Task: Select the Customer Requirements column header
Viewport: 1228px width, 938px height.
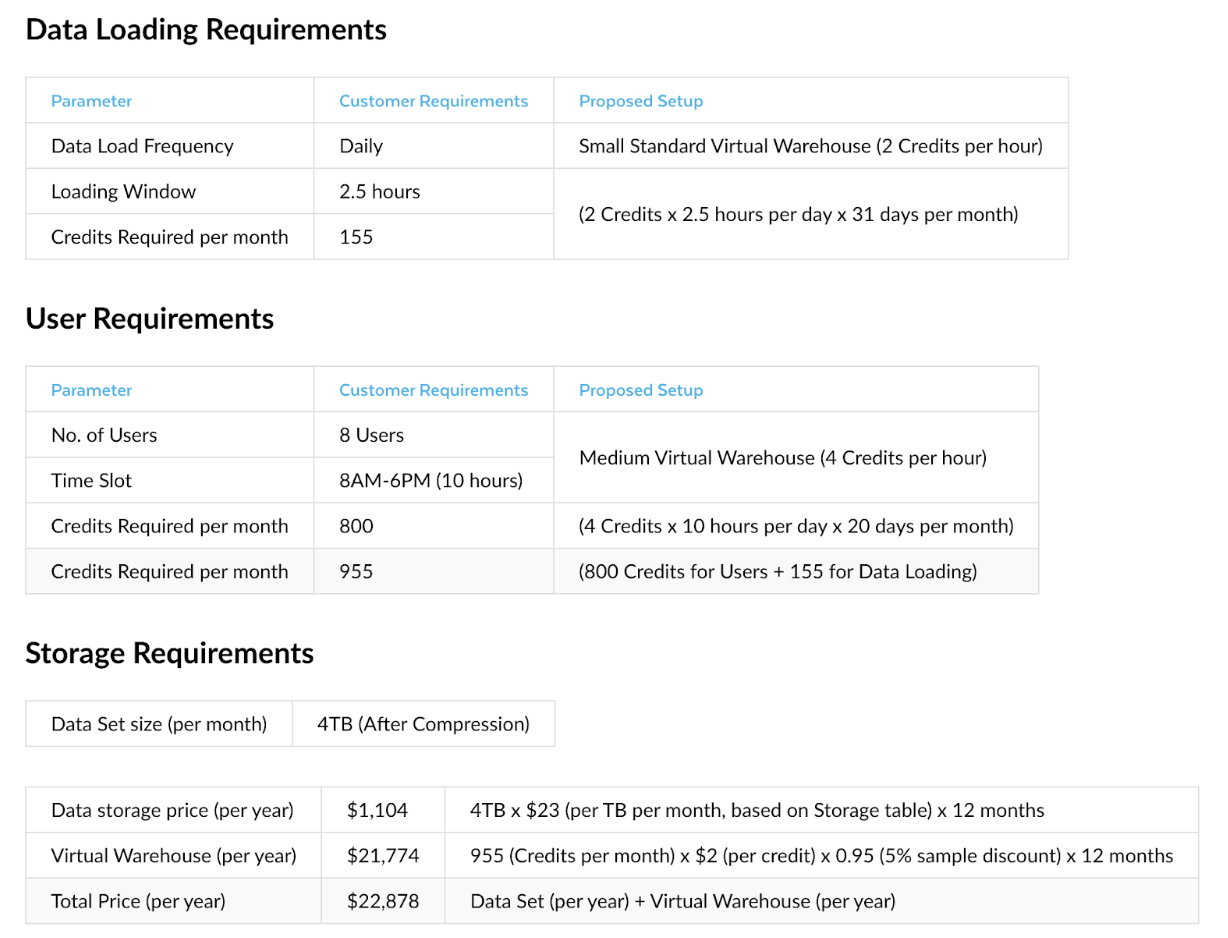Action: point(433,100)
